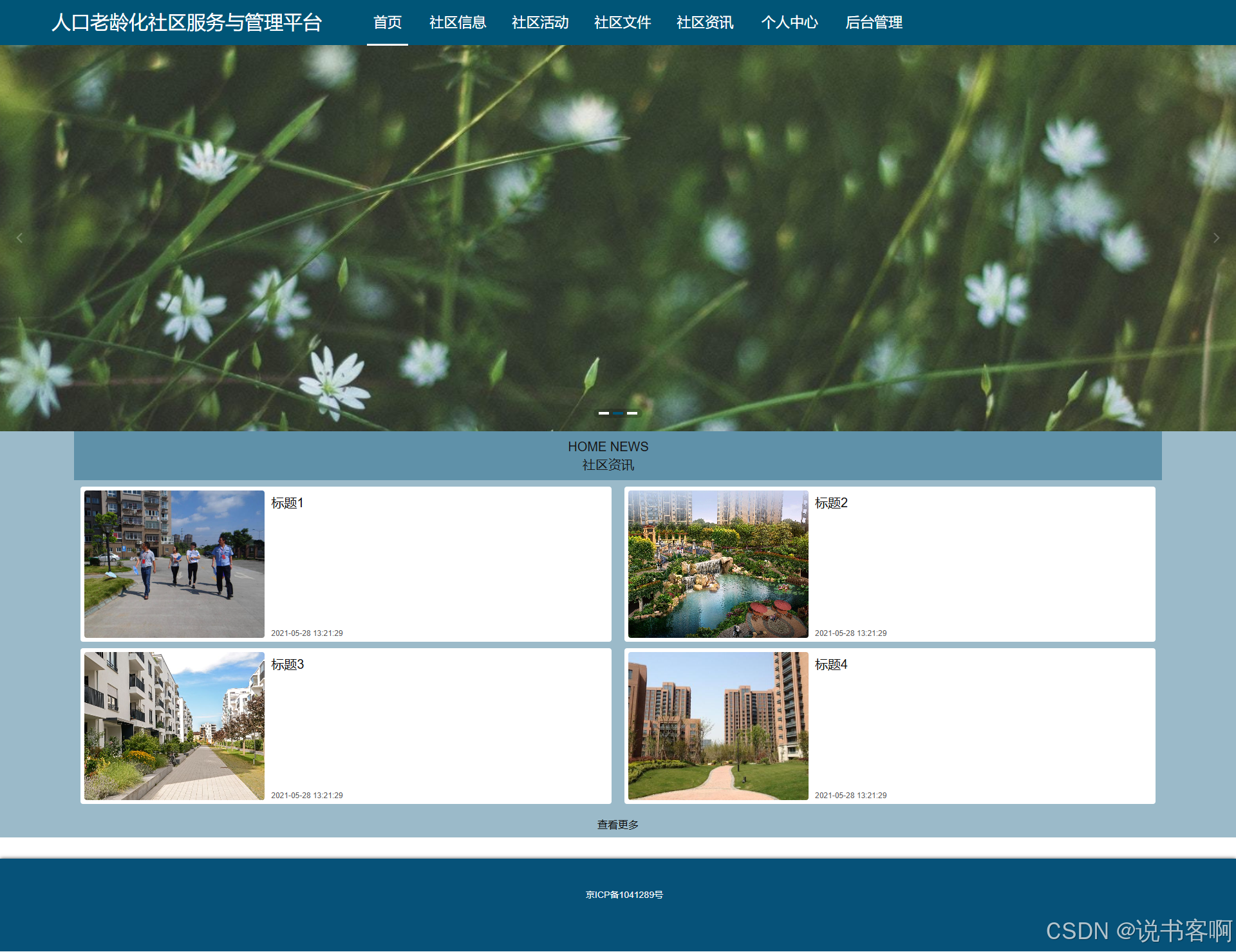Screen dimensions: 1236x952
Task: Open the 社区文件 navigation item
Action: click(623, 23)
